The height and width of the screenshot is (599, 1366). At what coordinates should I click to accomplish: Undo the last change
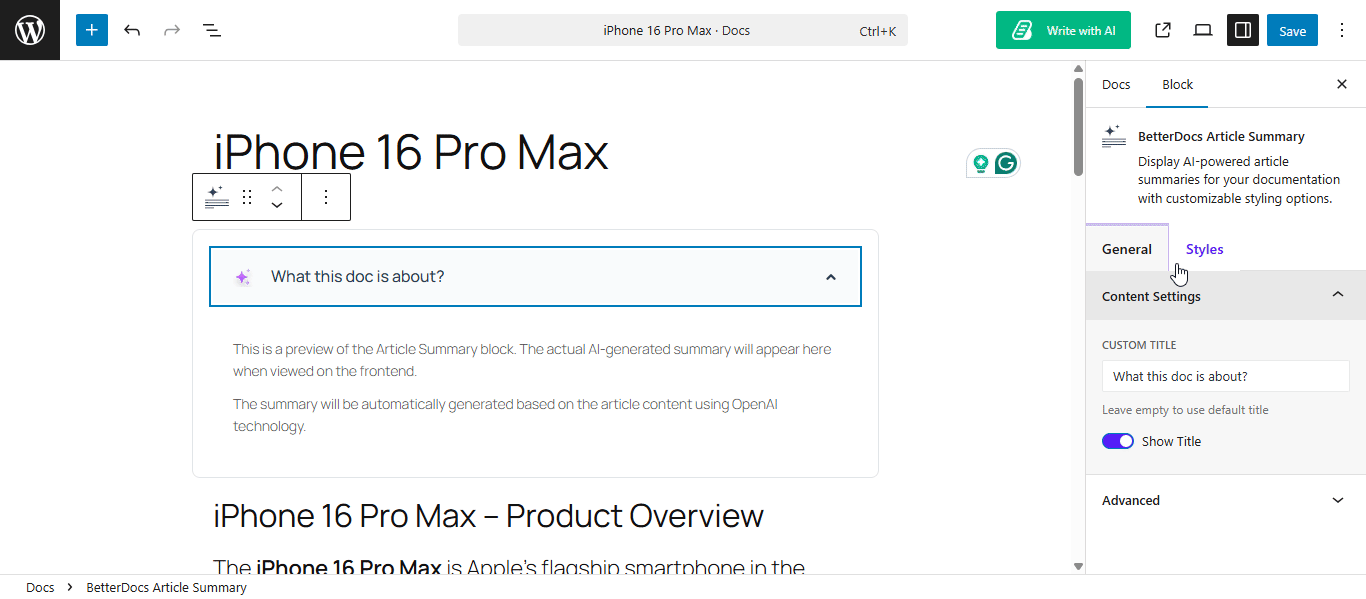[x=132, y=30]
